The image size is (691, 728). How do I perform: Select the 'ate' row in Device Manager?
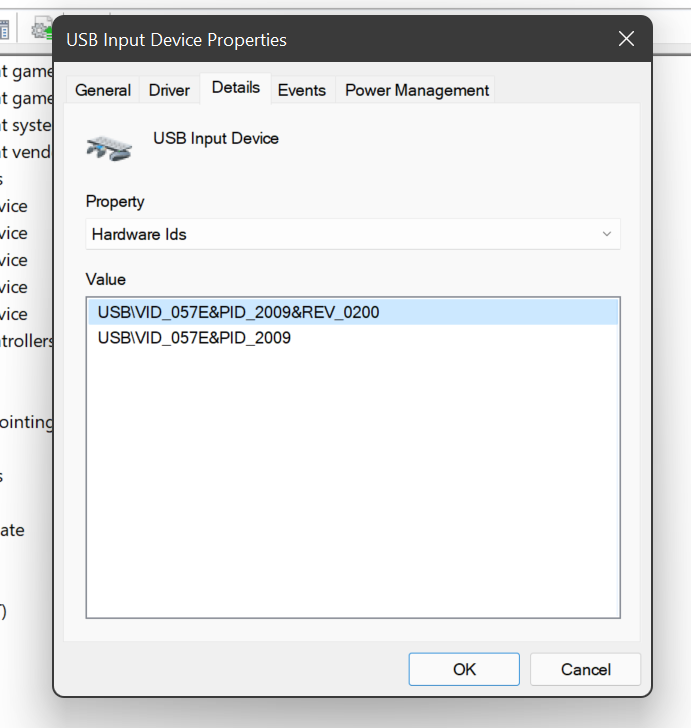pos(12,530)
